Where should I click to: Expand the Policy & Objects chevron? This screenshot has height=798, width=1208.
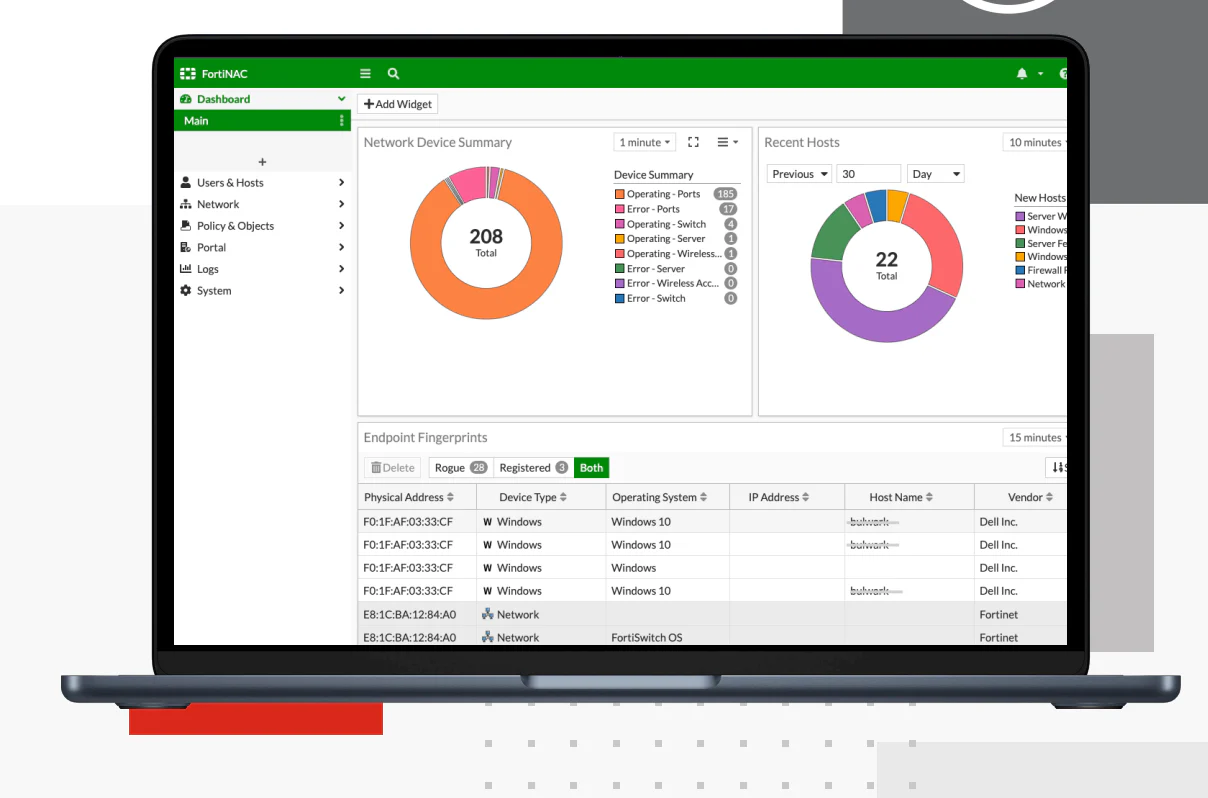341,226
